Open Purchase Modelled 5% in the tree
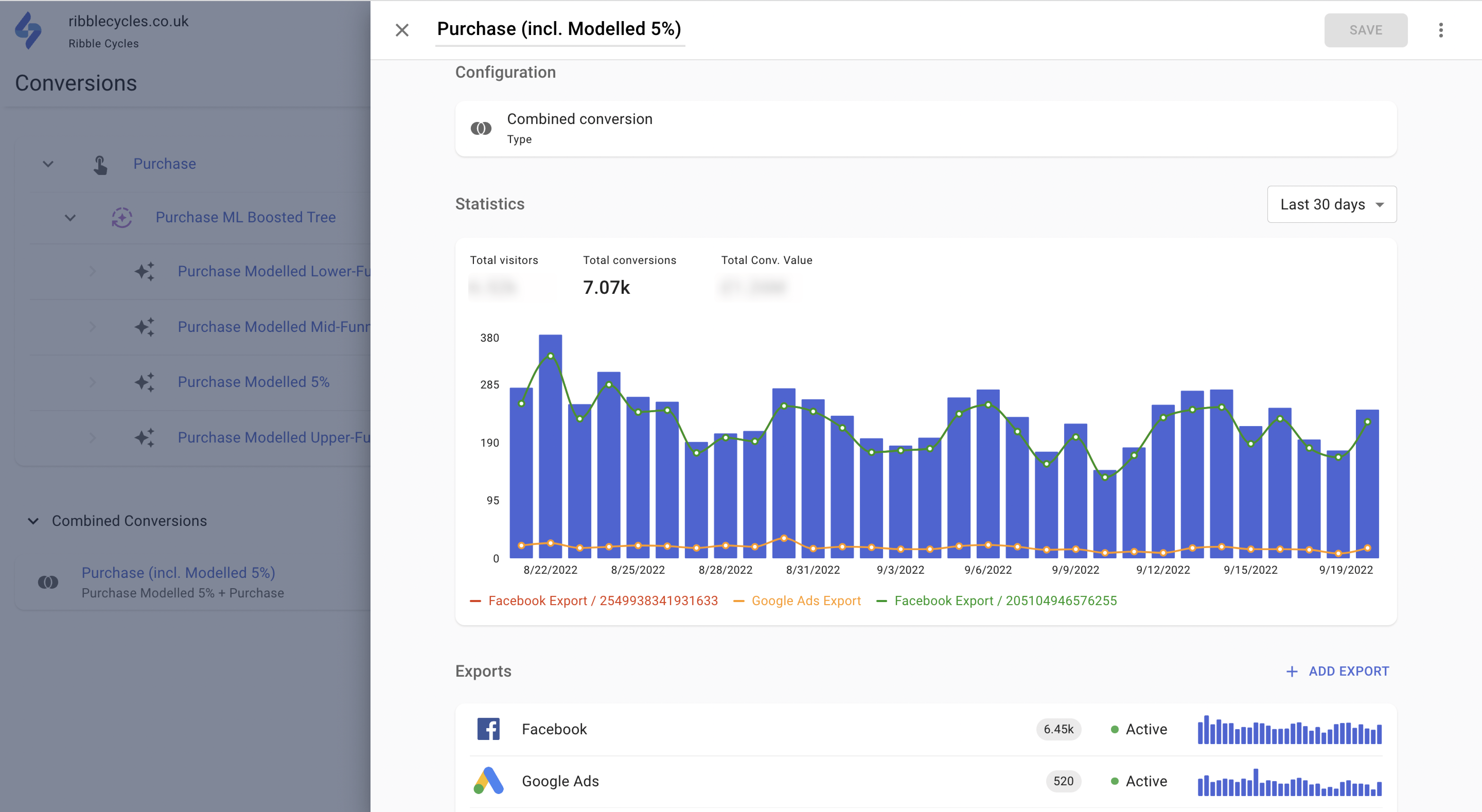This screenshot has width=1482, height=812. coord(254,382)
